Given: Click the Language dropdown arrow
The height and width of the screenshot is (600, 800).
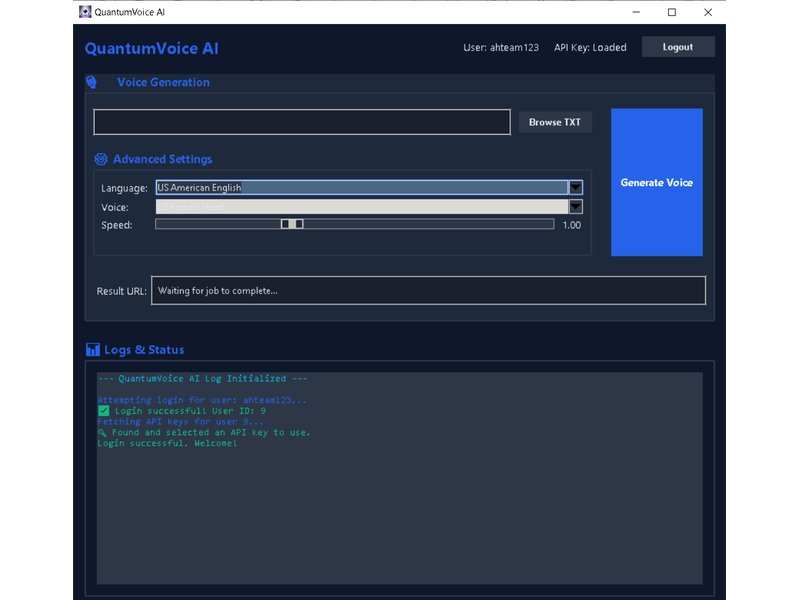Looking at the screenshot, I should pyautogui.click(x=576, y=187).
